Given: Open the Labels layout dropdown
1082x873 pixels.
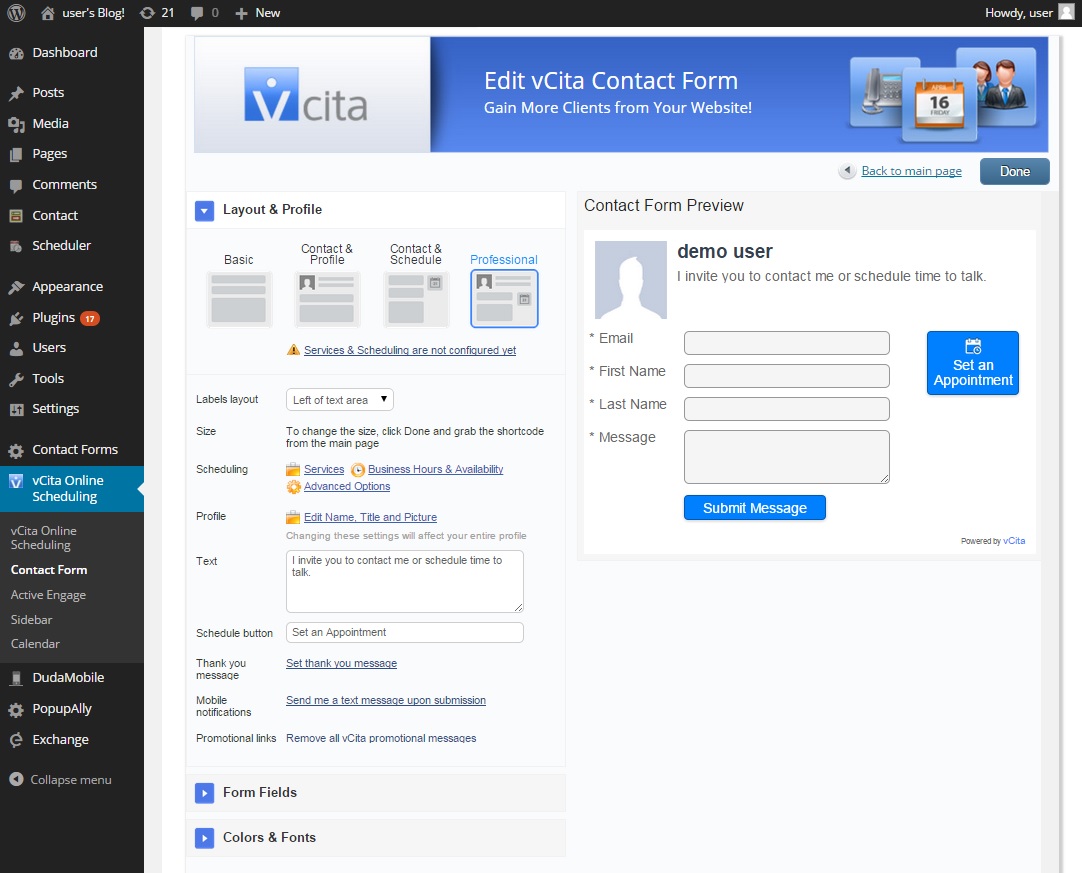Looking at the screenshot, I should tap(340, 400).
